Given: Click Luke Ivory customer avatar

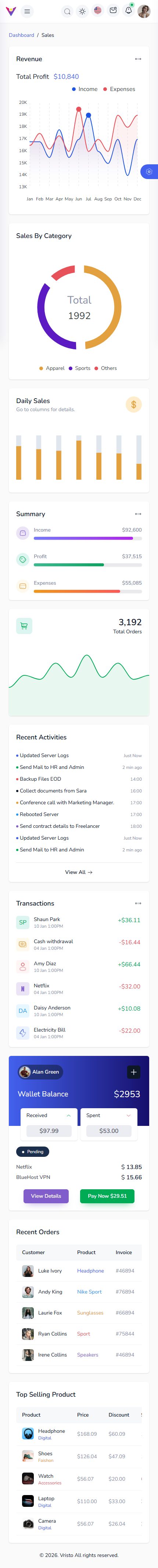Looking at the screenshot, I should (28, 1271).
